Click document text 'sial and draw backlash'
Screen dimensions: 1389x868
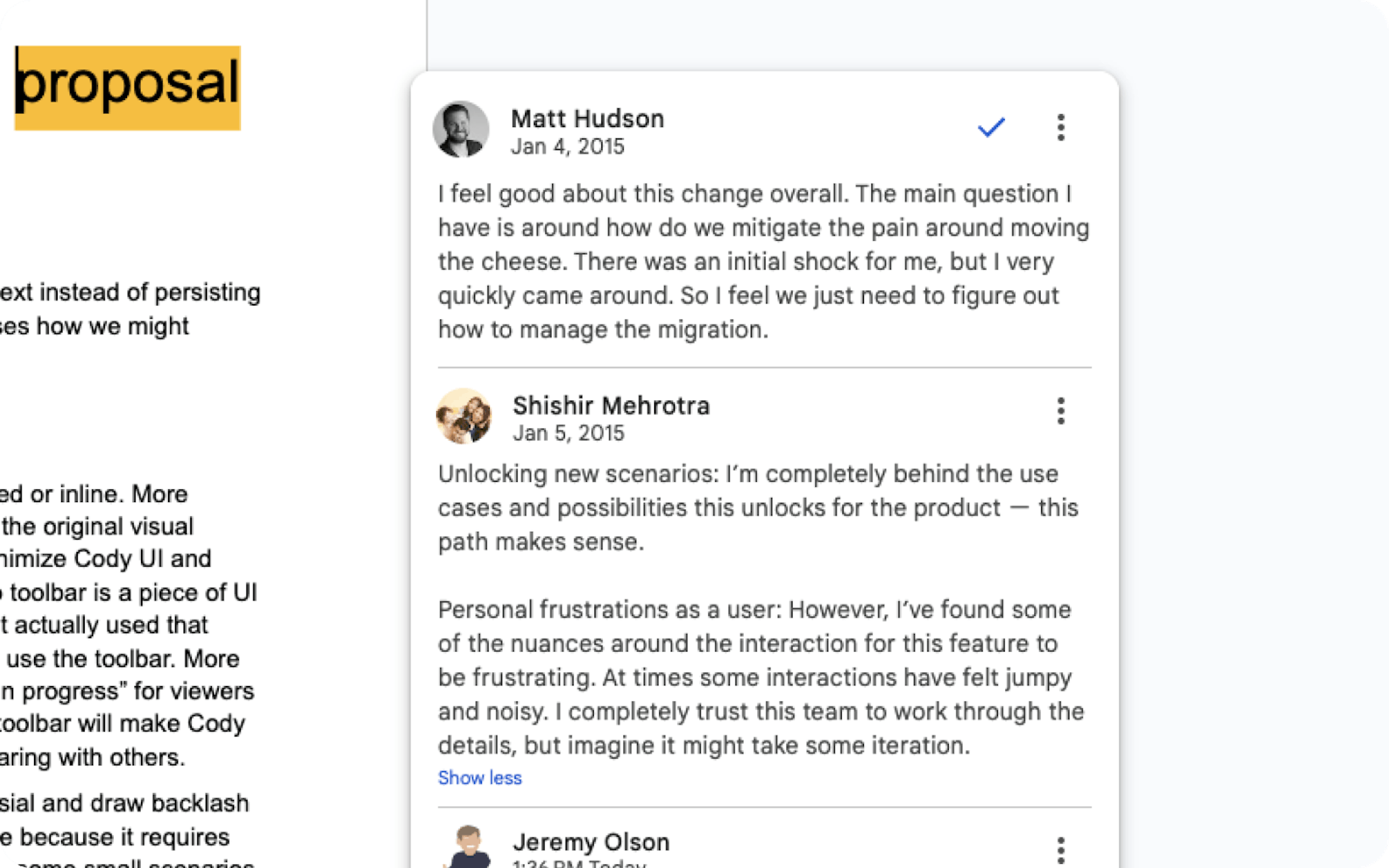(124, 803)
